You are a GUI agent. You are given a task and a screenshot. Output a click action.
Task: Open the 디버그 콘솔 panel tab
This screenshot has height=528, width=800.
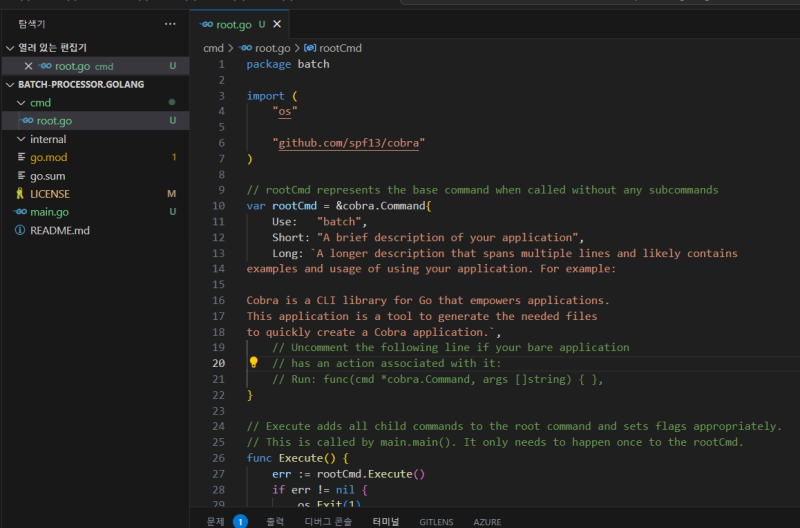(328, 521)
